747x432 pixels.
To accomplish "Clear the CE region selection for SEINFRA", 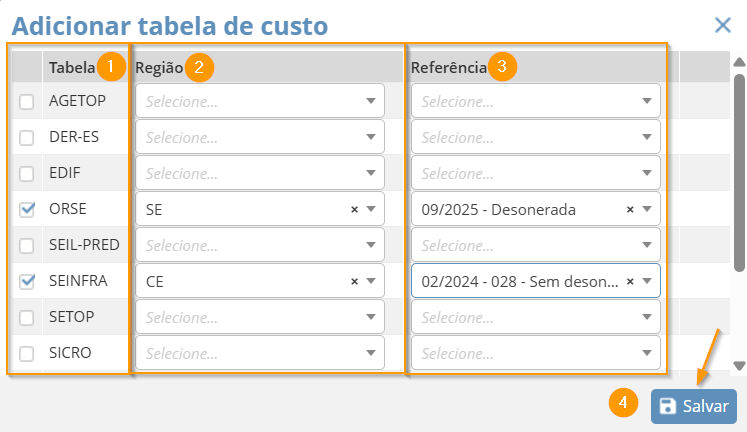I will 354,282.
